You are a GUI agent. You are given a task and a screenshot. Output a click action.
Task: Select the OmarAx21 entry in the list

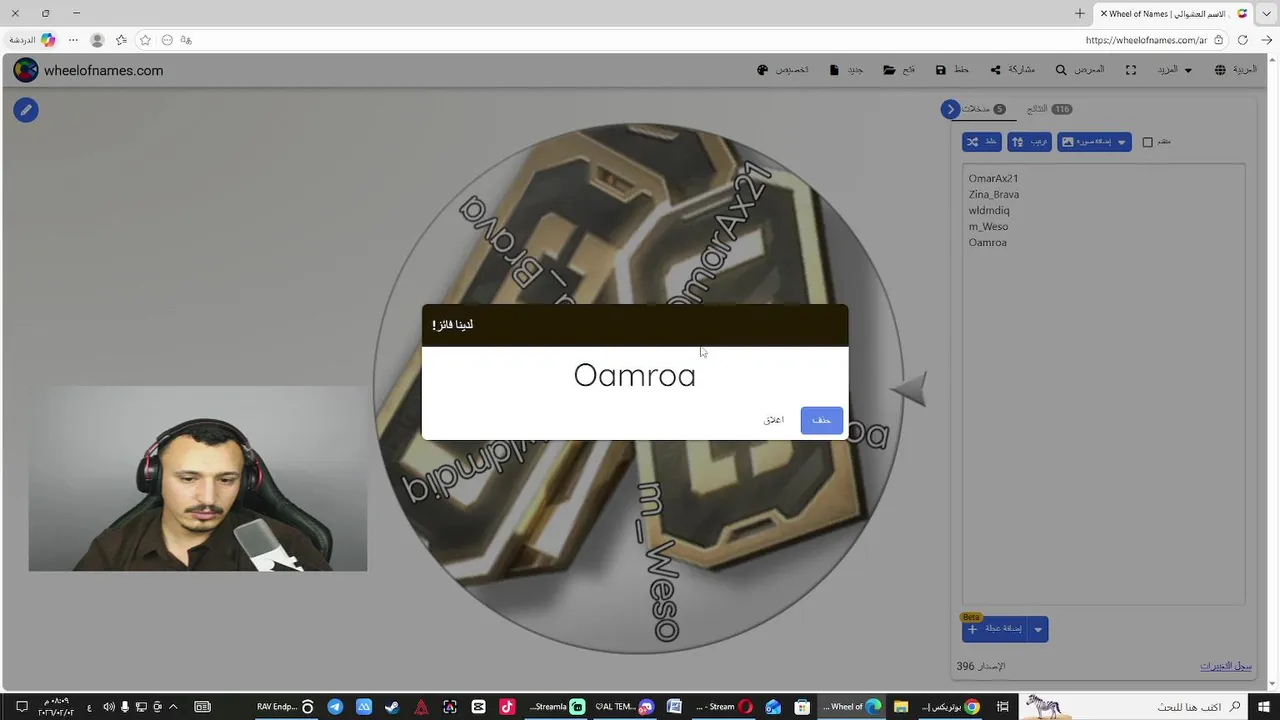[x=993, y=178]
